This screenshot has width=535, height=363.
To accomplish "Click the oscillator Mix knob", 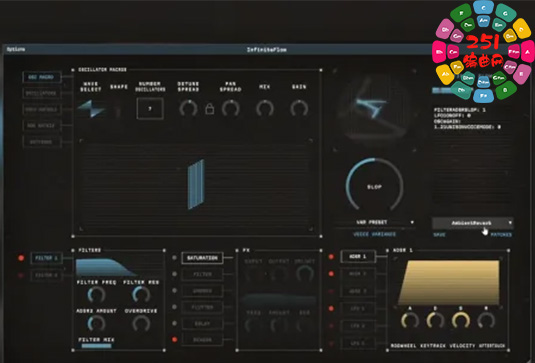I will tap(265, 109).
